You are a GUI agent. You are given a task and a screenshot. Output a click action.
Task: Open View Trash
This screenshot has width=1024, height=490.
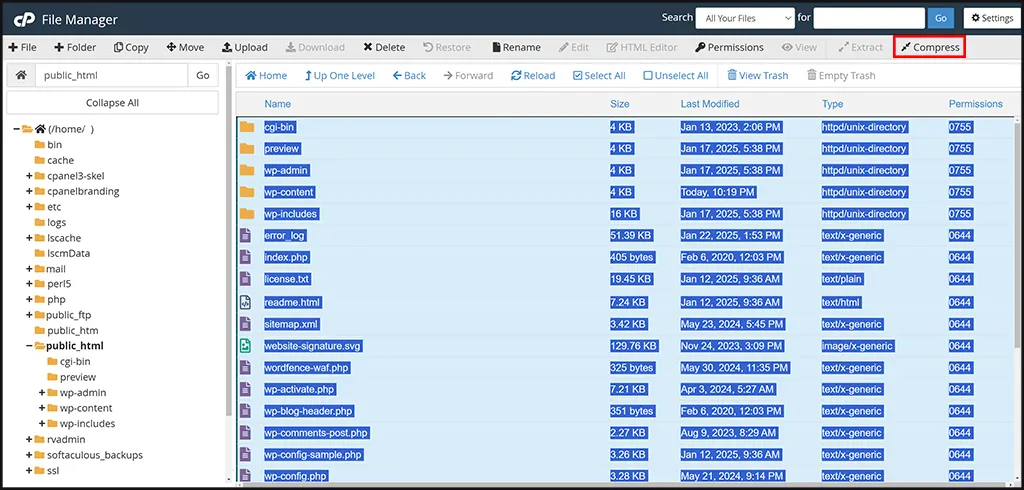coord(758,75)
